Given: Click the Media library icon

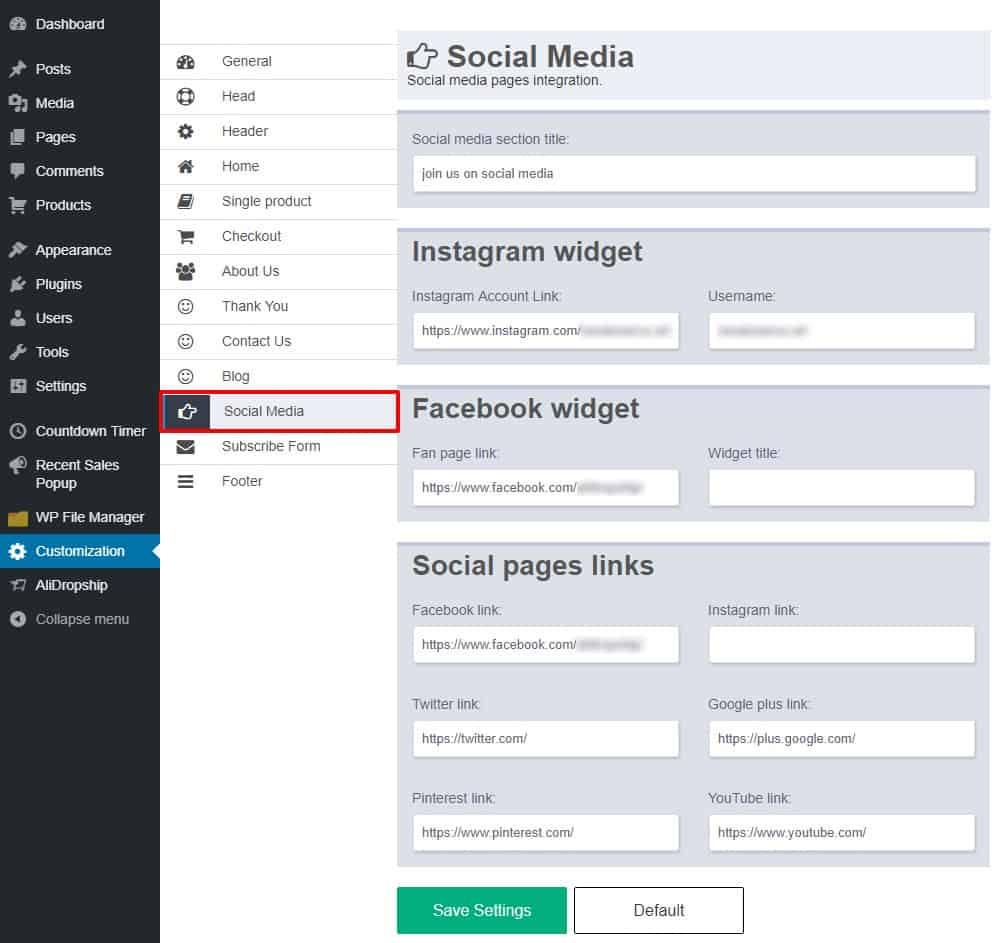Looking at the screenshot, I should tap(18, 103).
